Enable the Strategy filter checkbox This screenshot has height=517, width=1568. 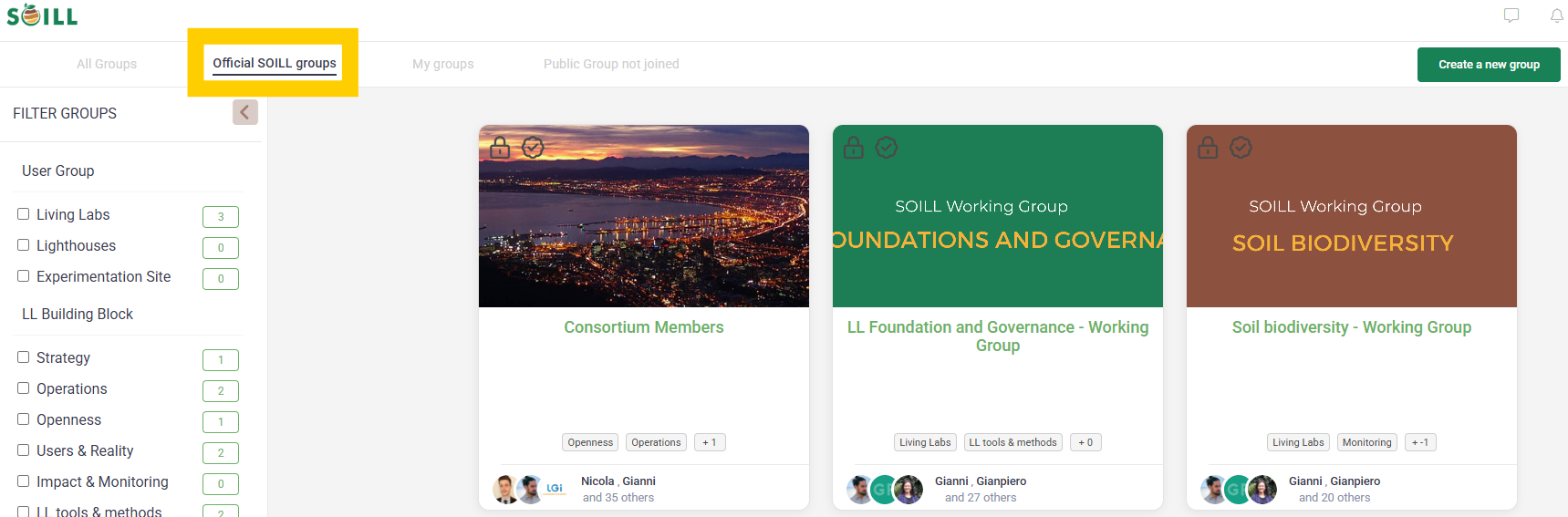click(x=24, y=357)
